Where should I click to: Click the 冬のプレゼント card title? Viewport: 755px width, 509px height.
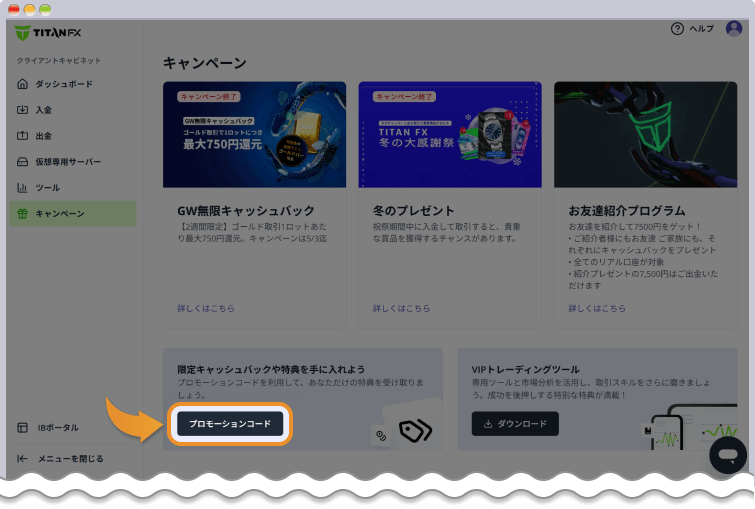coord(414,211)
